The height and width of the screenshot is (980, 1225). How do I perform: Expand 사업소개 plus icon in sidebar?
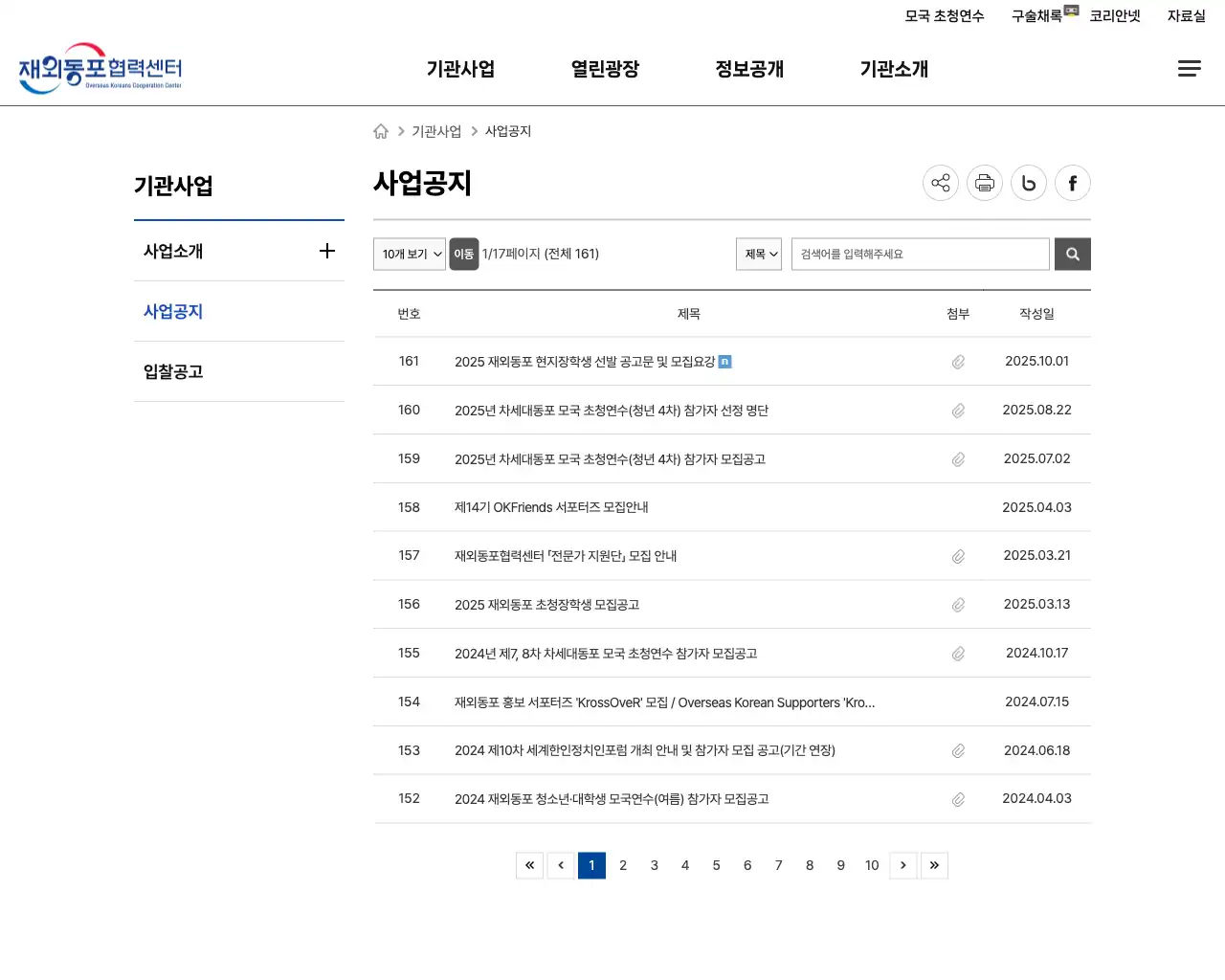(x=327, y=251)
